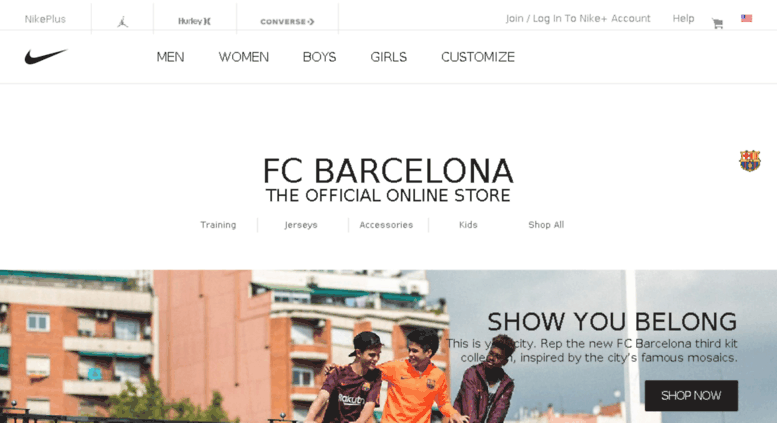Select the Jerseys store tab
The height and width of the screenshot is (423, 777).
(x=301, y=225)
